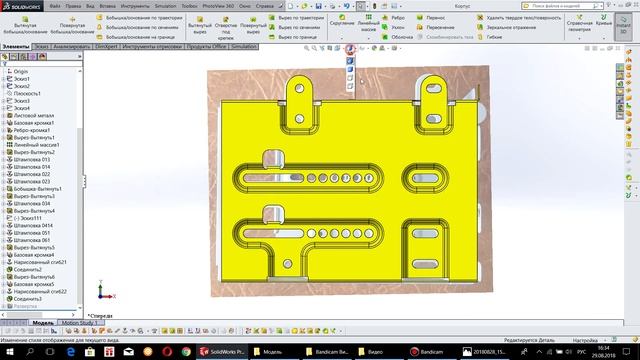The width and height of the screenshot is (640, 360).
Task: Switch to Bandicam in the taskbar
Action: point(427,351)
